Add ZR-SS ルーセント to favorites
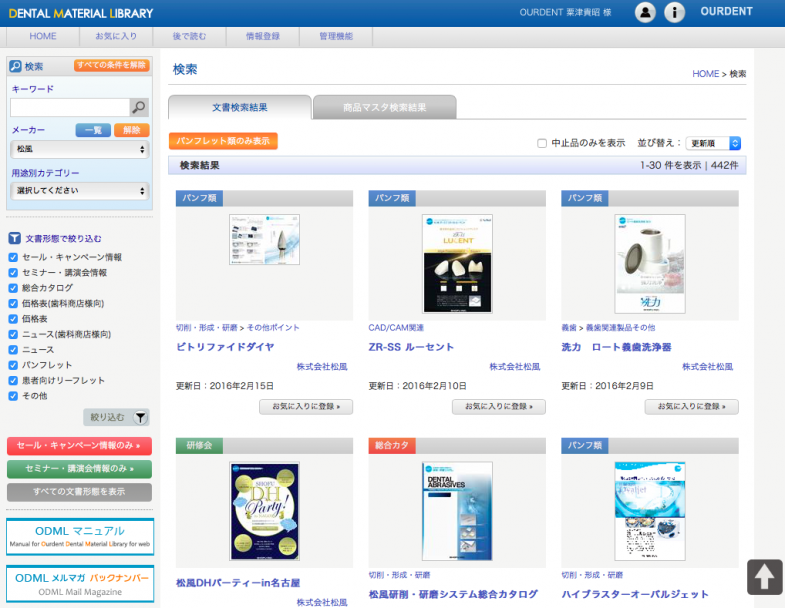The image size is (785, 608). [499, 407]
